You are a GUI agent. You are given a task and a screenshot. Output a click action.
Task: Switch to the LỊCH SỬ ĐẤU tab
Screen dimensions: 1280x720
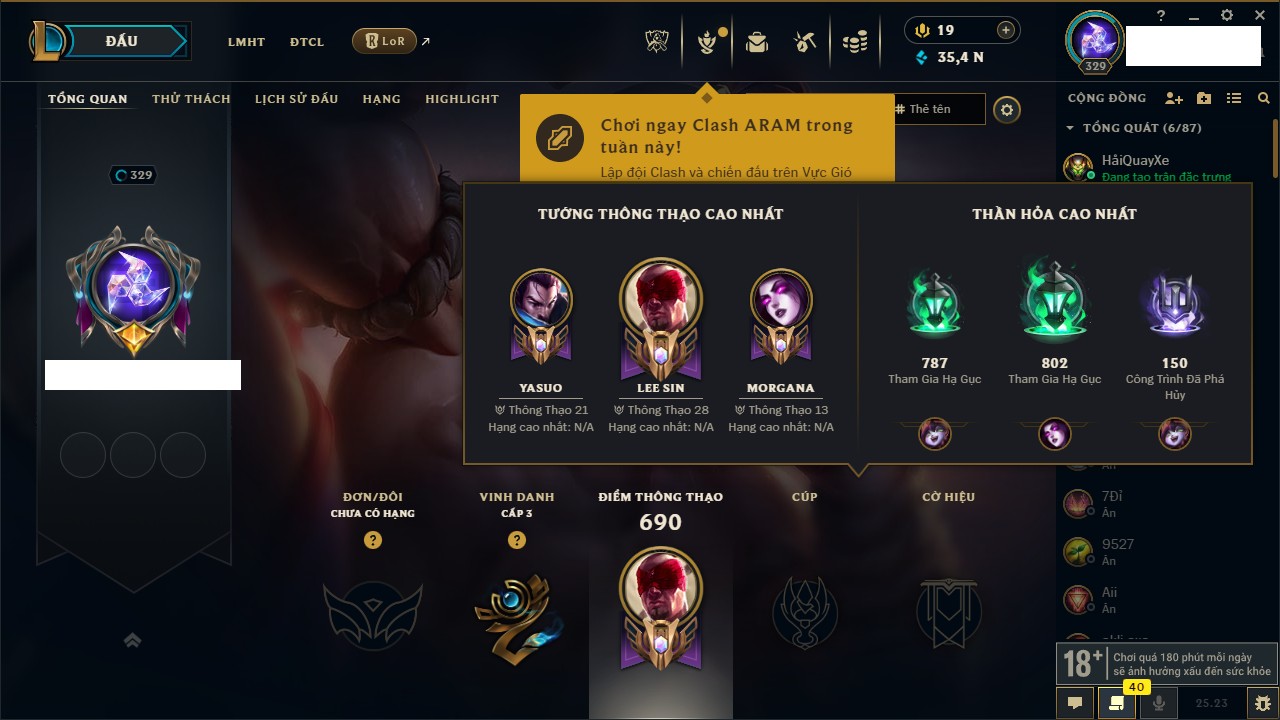coord(296,99)
